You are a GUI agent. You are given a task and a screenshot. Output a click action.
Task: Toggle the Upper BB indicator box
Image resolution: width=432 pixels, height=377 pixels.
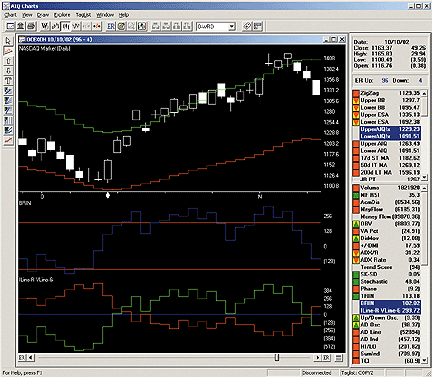(x=356, y=101)
